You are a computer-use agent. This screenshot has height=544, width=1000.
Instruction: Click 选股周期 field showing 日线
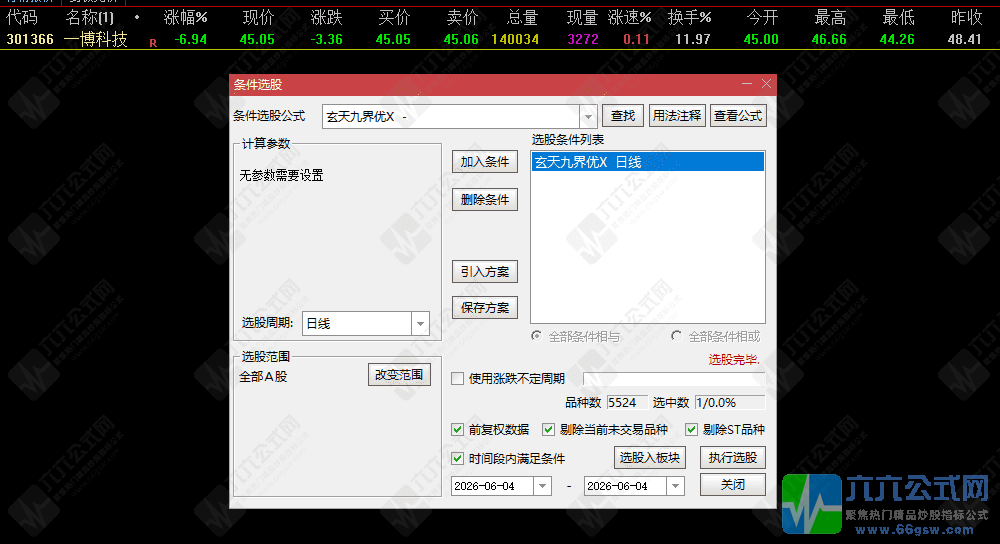357,323
